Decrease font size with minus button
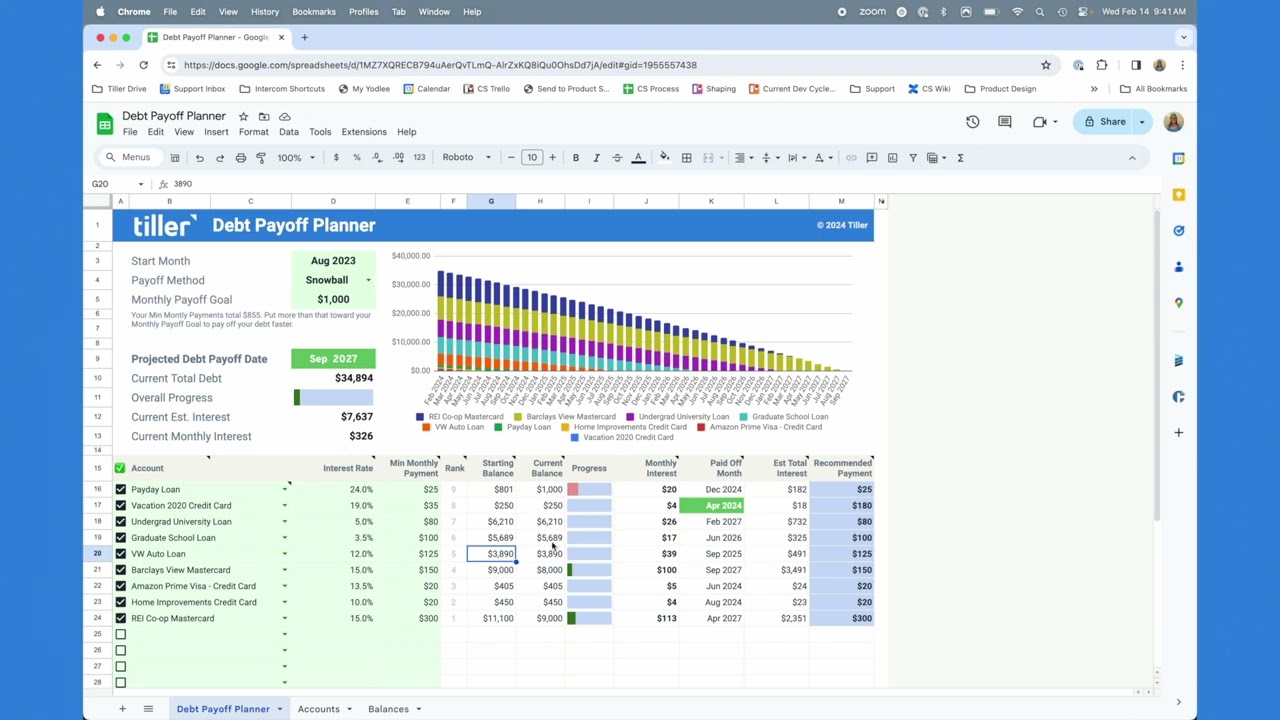 511,158
